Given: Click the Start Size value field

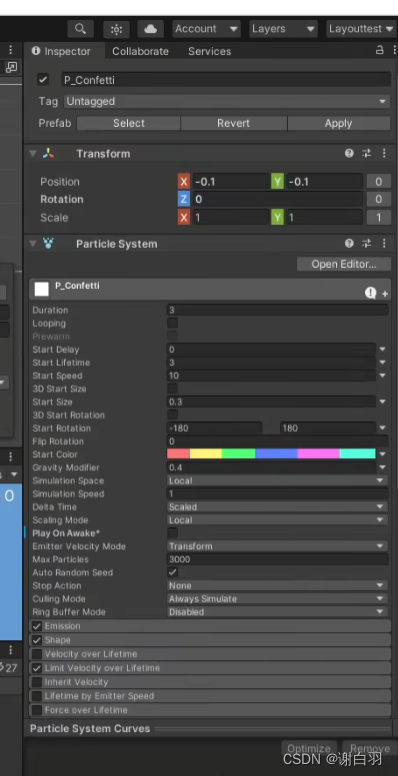Looking at the screenshot, I should point(271,402).
